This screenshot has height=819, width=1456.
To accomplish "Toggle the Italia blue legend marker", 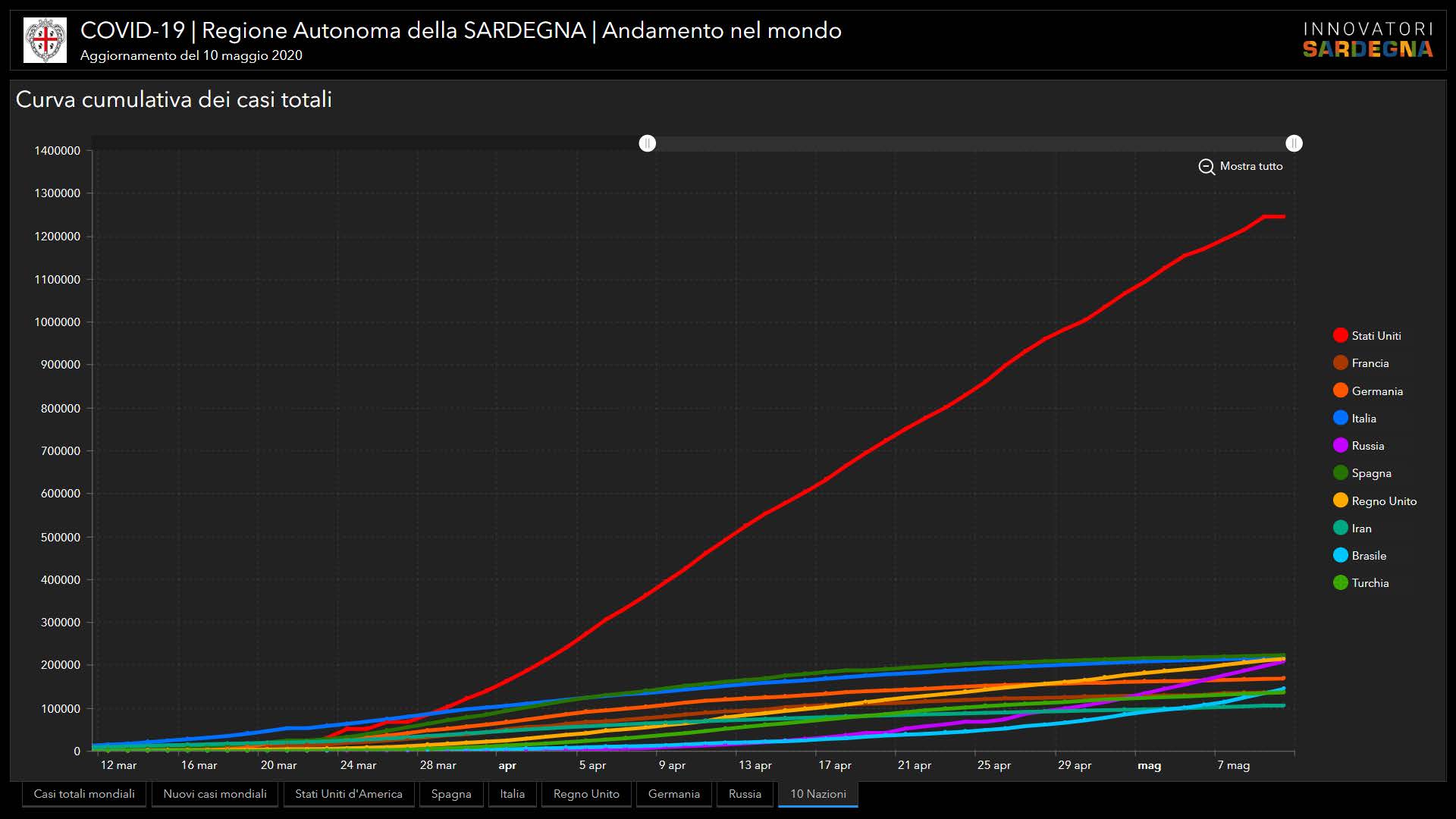I will pyautogui.click(x=1340, y=418).
